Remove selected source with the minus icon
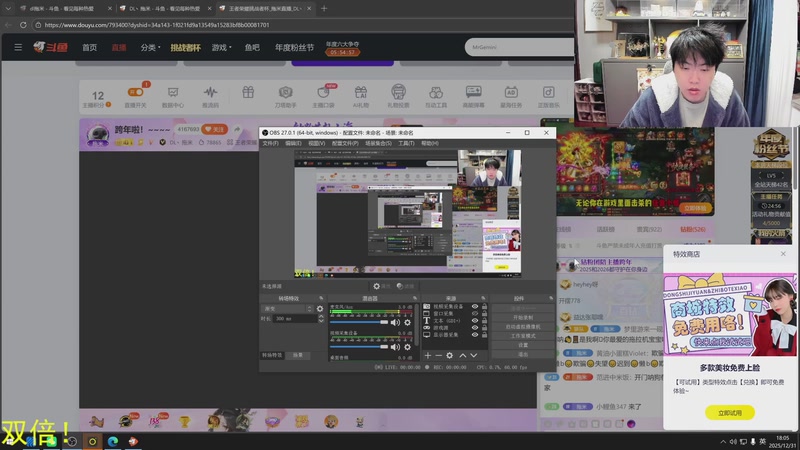The width and height of the screenshot is (800, 450). (x=438, y=355)
